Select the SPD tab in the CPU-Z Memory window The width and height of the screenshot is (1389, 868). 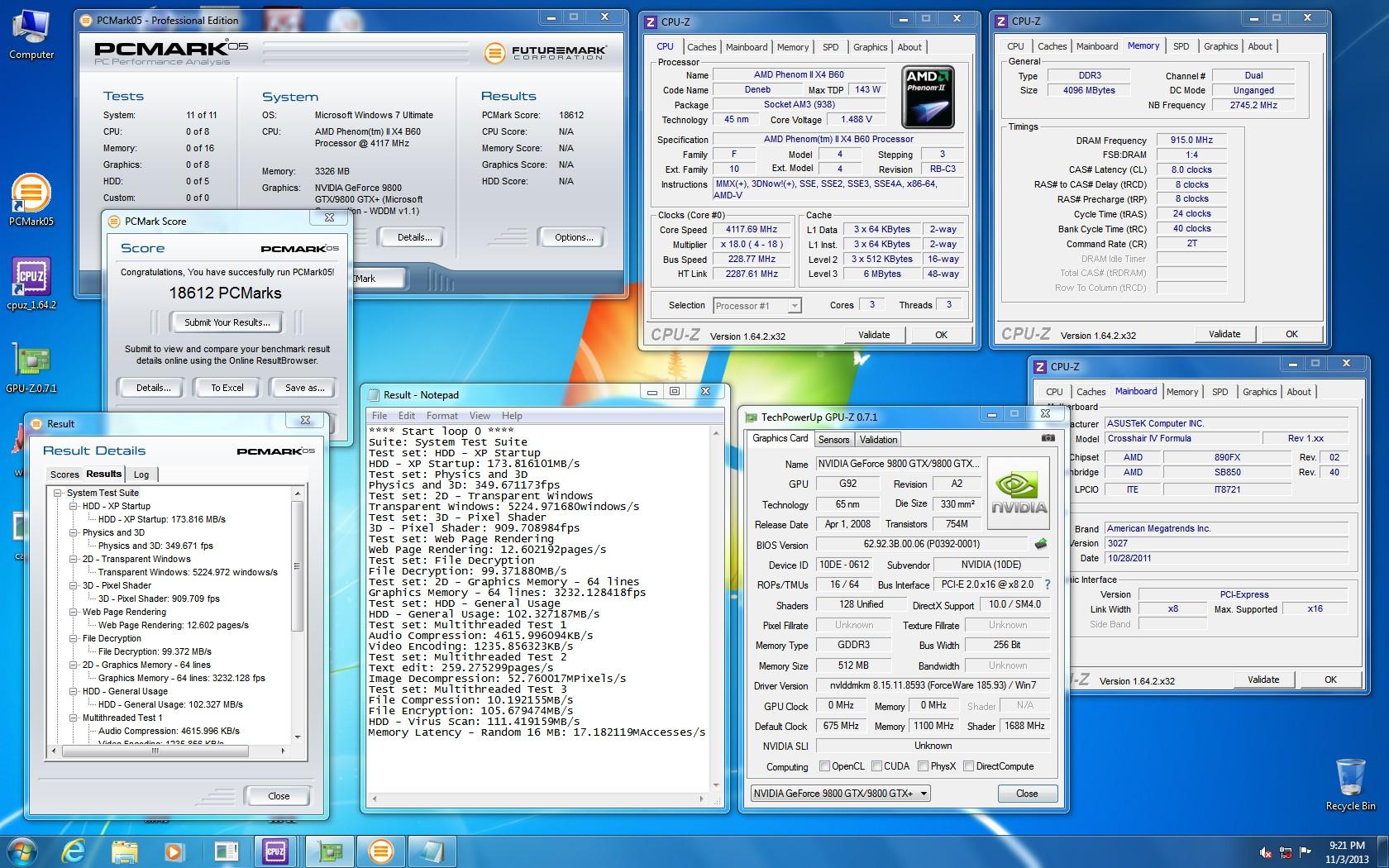coord(1181,46)
